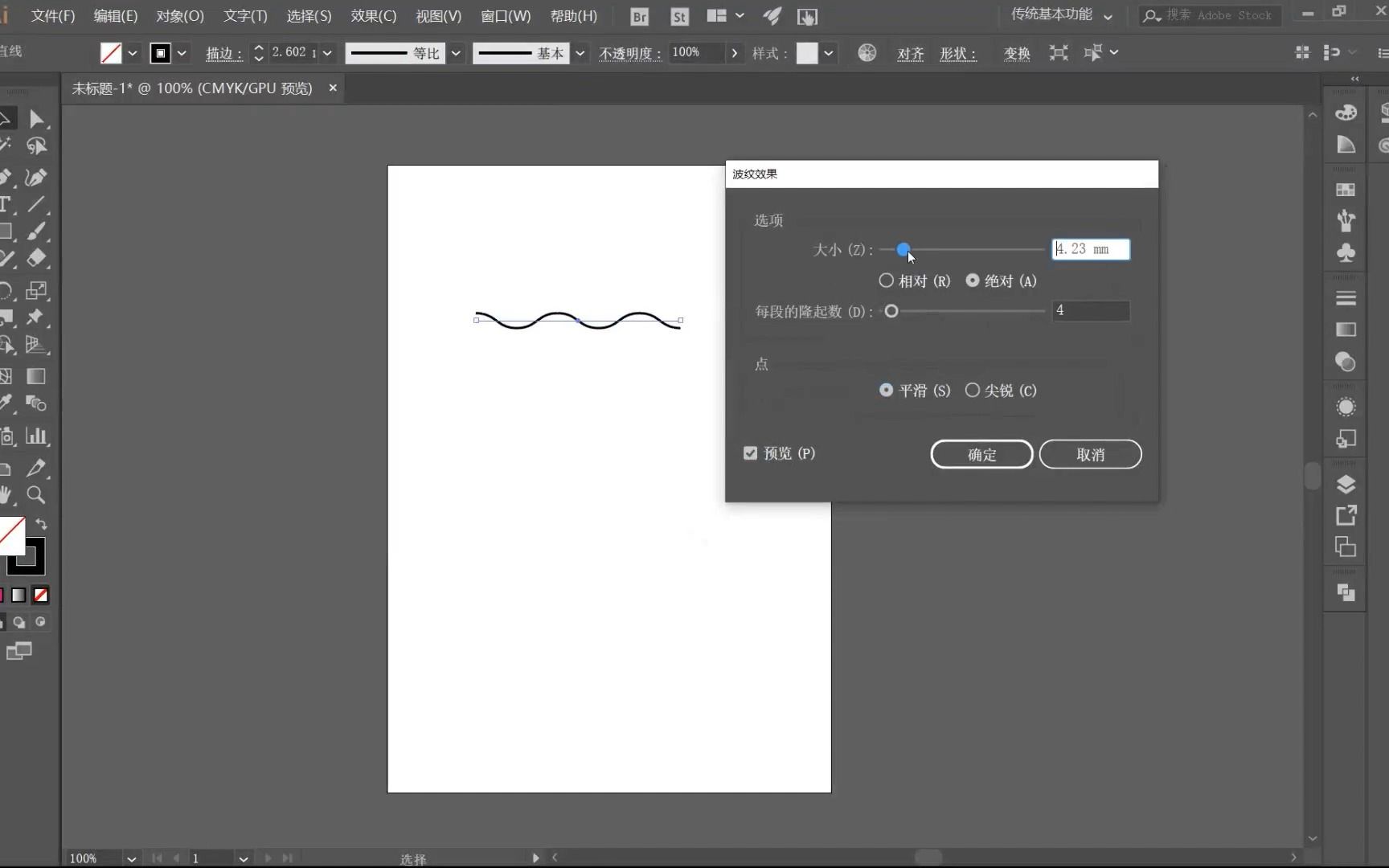Choose the Curvature pen tool

tap(36, 177)
